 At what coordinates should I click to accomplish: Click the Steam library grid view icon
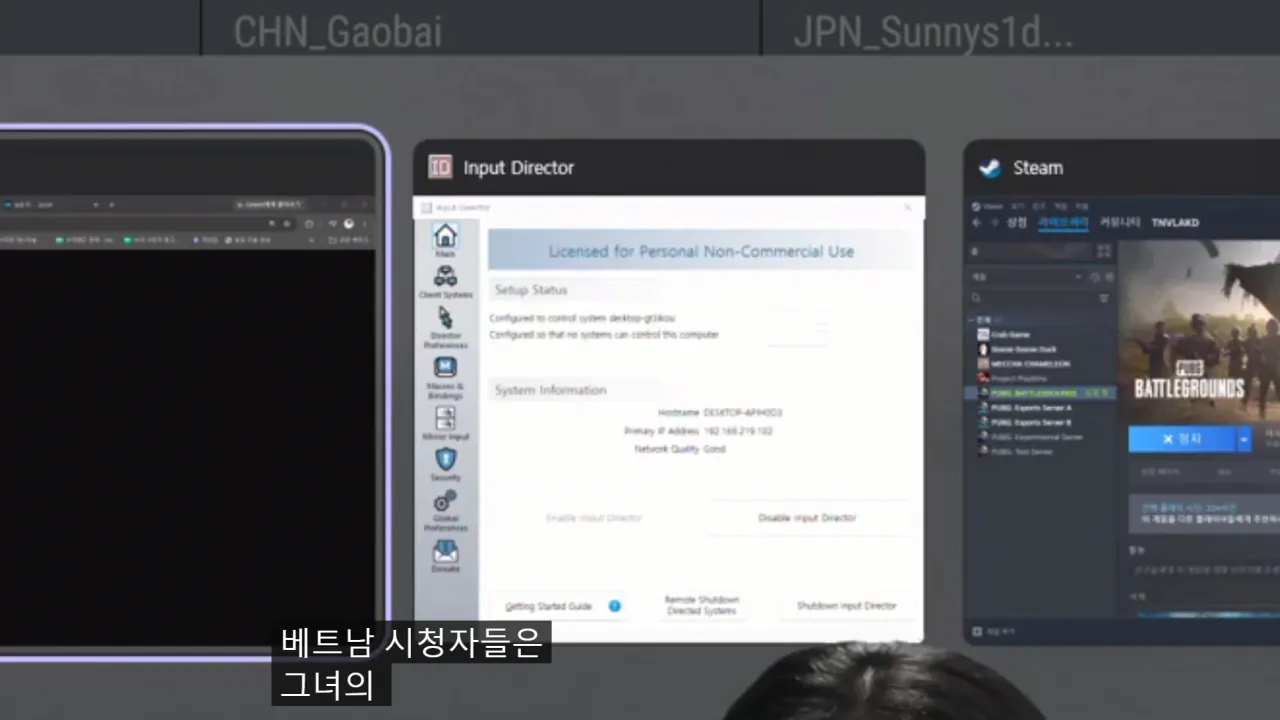1104,250
